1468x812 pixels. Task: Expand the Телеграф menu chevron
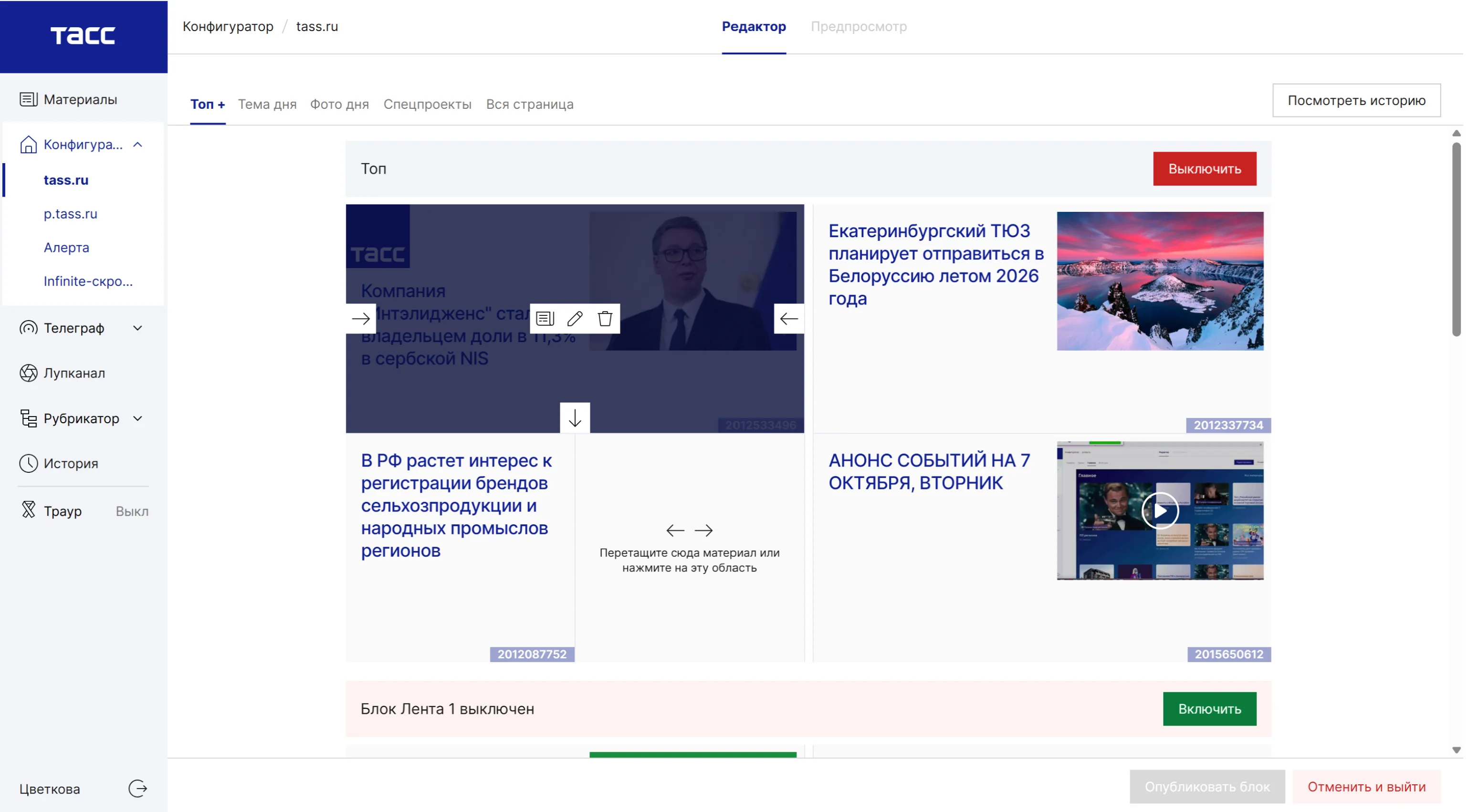click(137, 328)
